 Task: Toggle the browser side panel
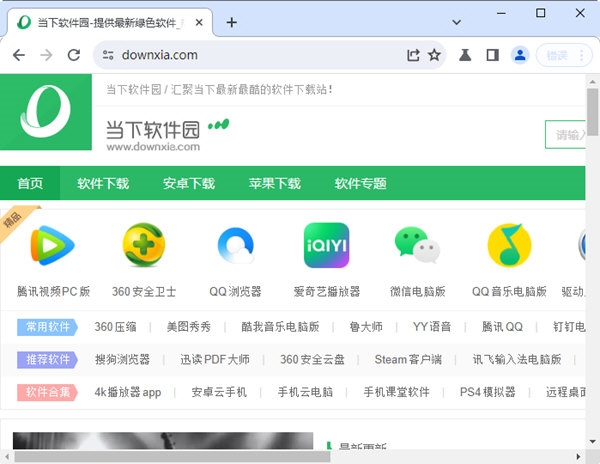pyautogui.click(x=492, y=55)
